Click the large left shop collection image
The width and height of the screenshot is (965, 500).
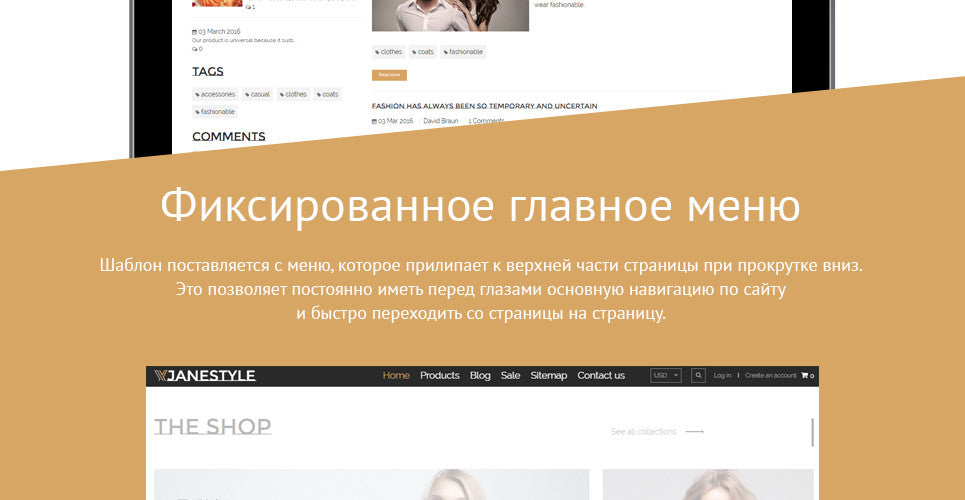[372, 485]
